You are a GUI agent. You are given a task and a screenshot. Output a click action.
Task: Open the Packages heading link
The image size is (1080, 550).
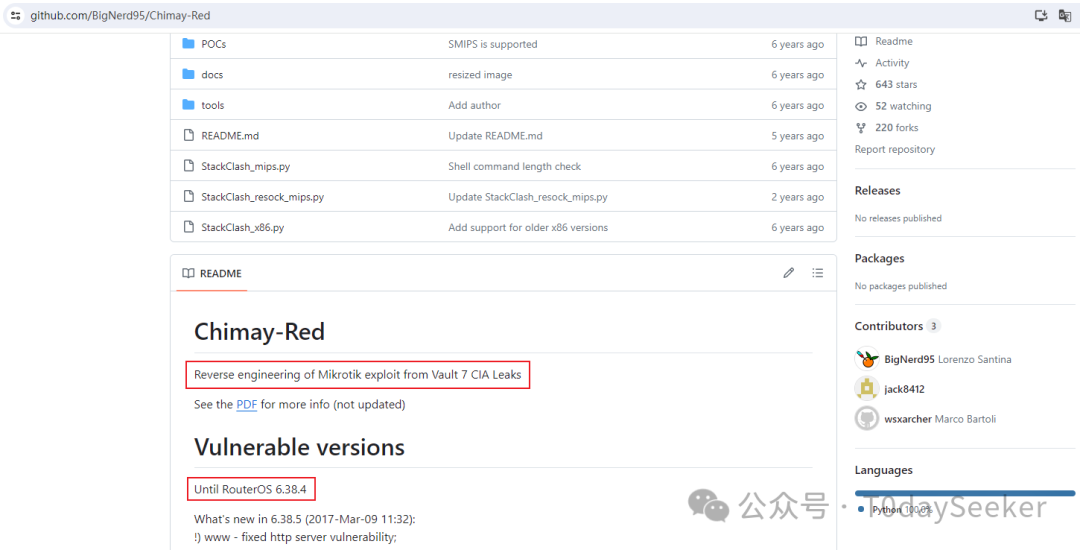[x=880, y=258]
